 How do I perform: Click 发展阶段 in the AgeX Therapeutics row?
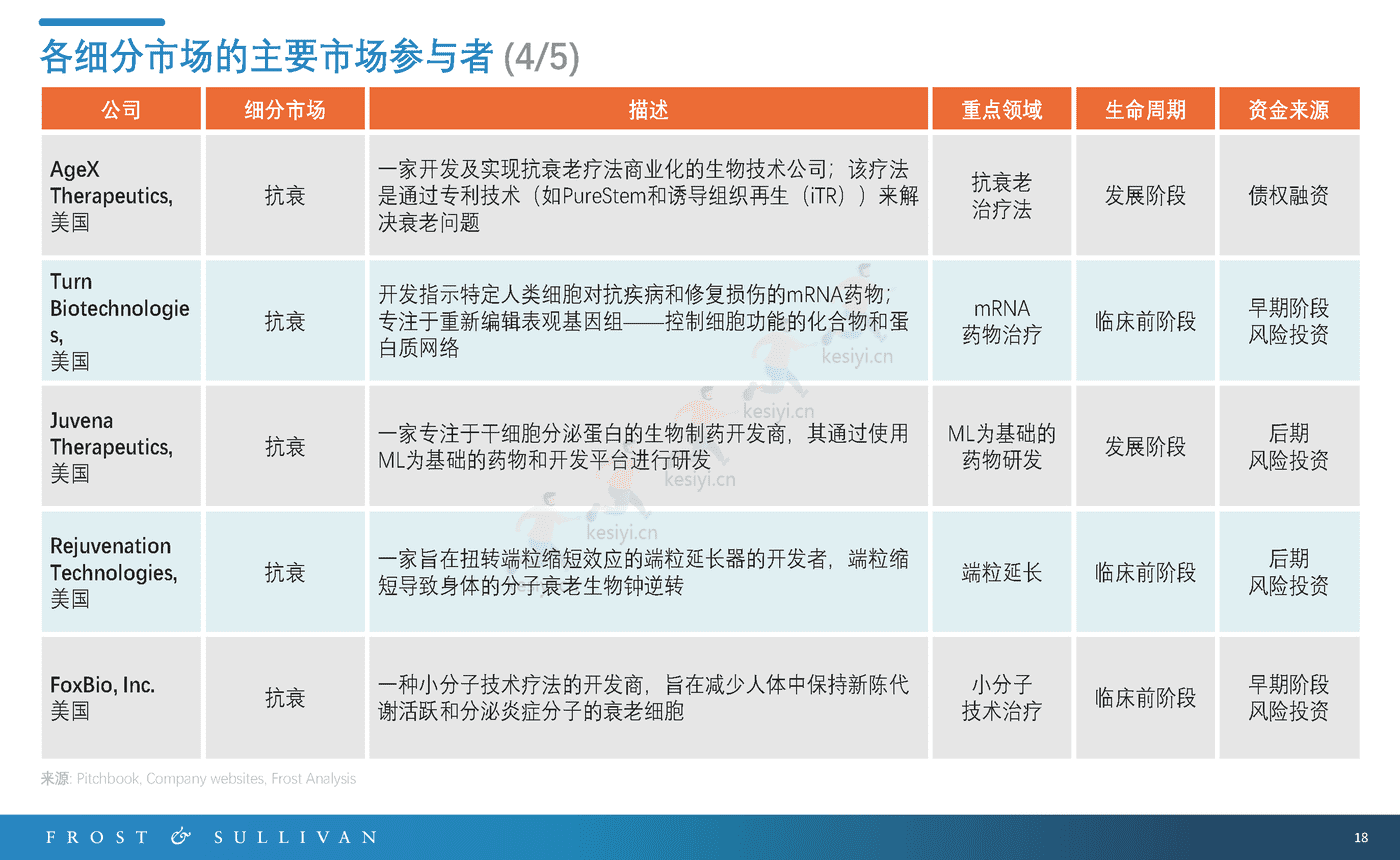[x=1145, y=195]
